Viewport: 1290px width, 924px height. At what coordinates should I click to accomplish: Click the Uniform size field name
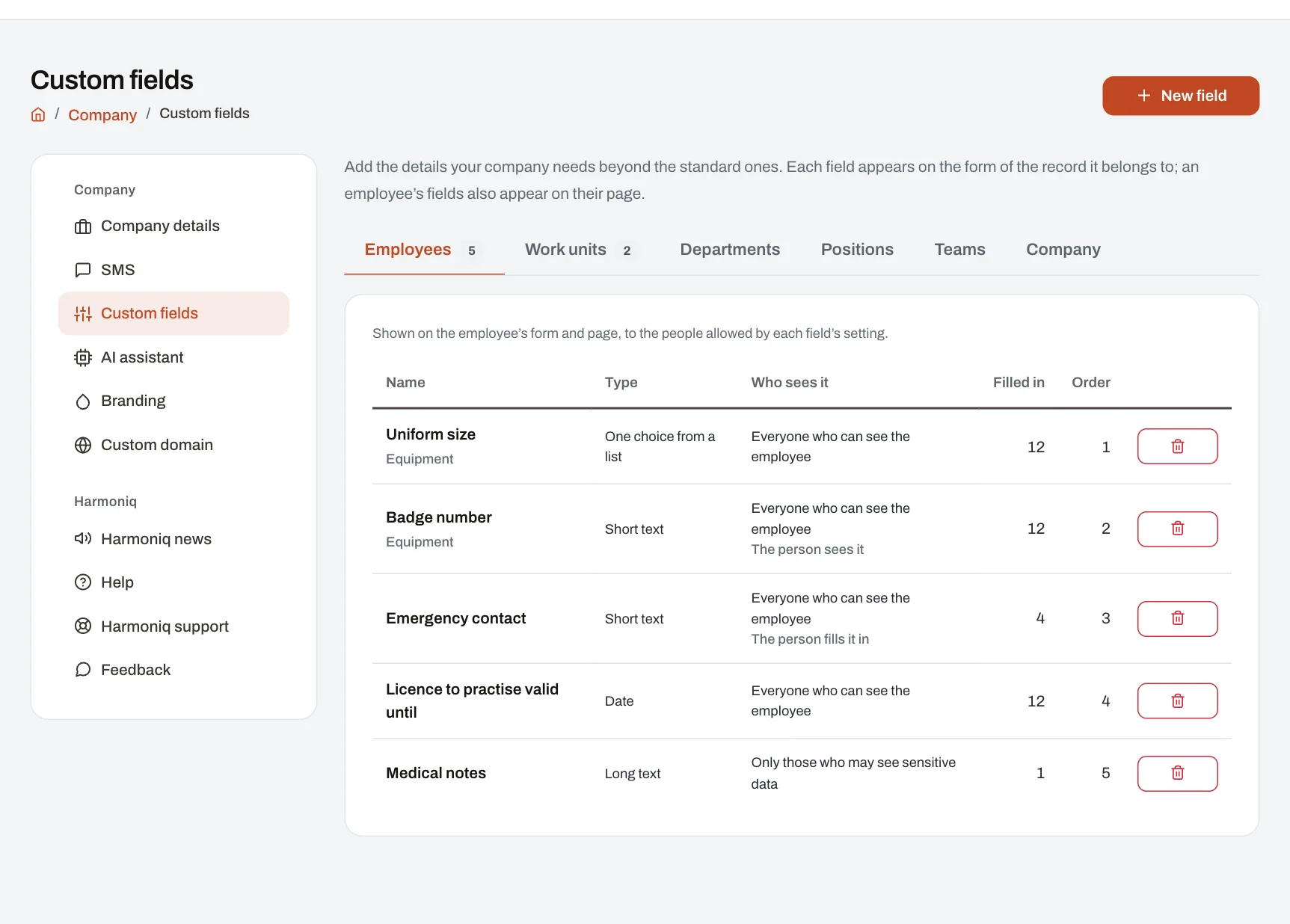tap(431, 434)
